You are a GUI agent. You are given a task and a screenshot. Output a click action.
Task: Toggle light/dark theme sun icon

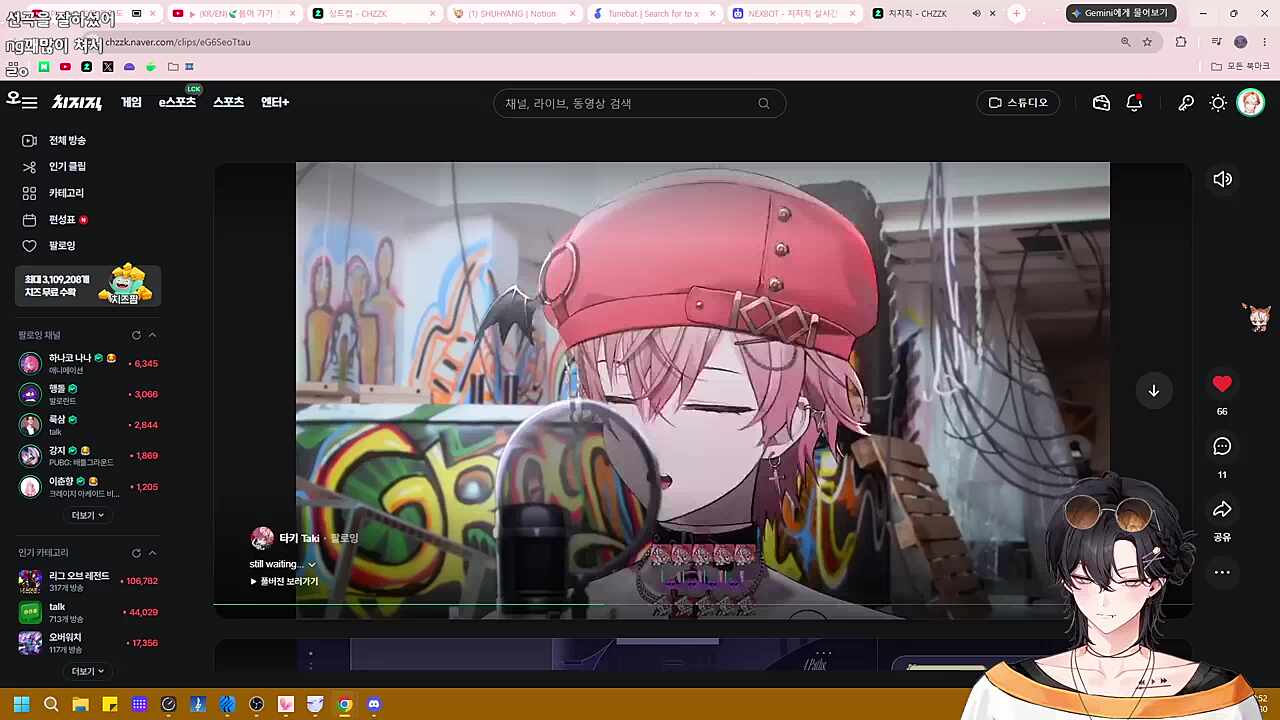pos(1218,103)
